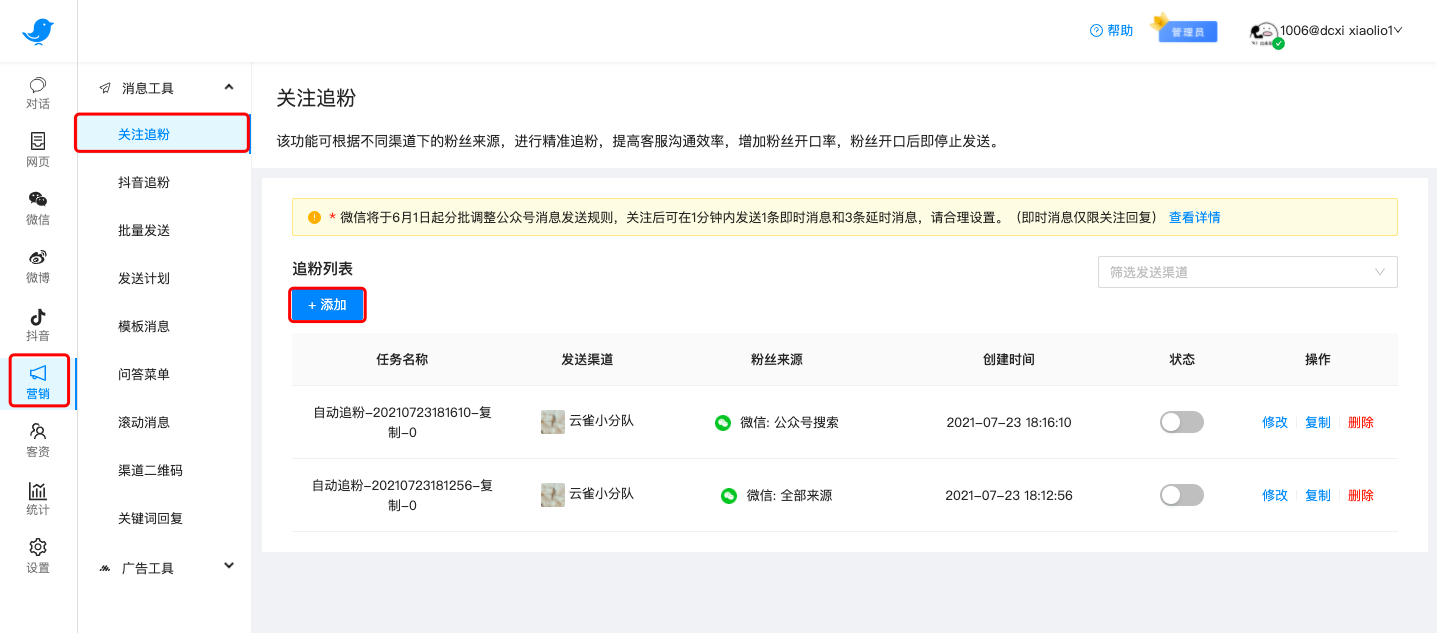Click the 帮助 help option
Image resolution: width=1437 pixels, height=633 pixels.
coord(1111,31)
